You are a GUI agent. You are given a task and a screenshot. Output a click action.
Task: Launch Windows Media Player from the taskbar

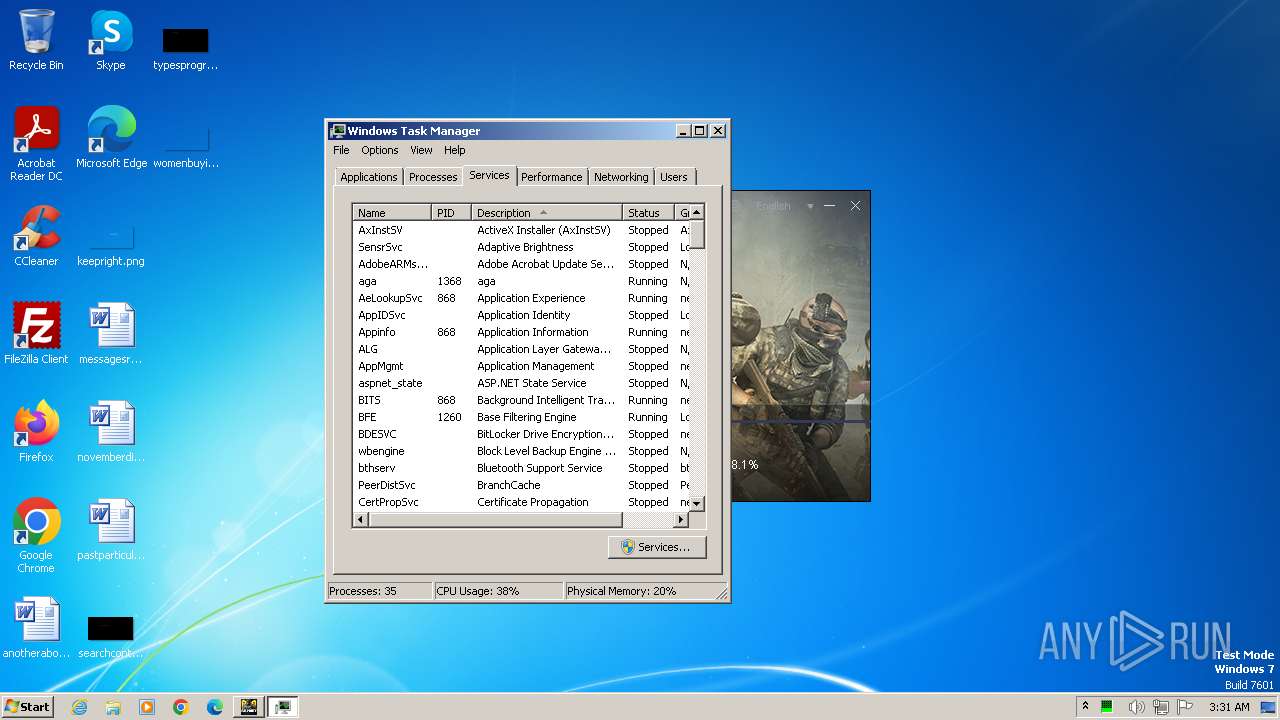[x=147, y=707]
